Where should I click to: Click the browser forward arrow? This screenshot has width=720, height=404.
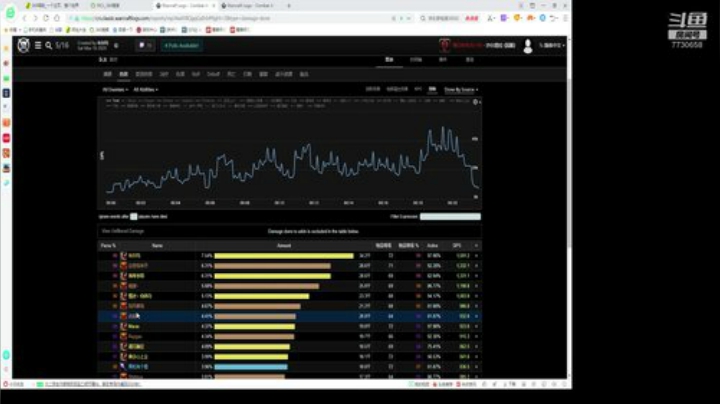[x=35, y=18]
